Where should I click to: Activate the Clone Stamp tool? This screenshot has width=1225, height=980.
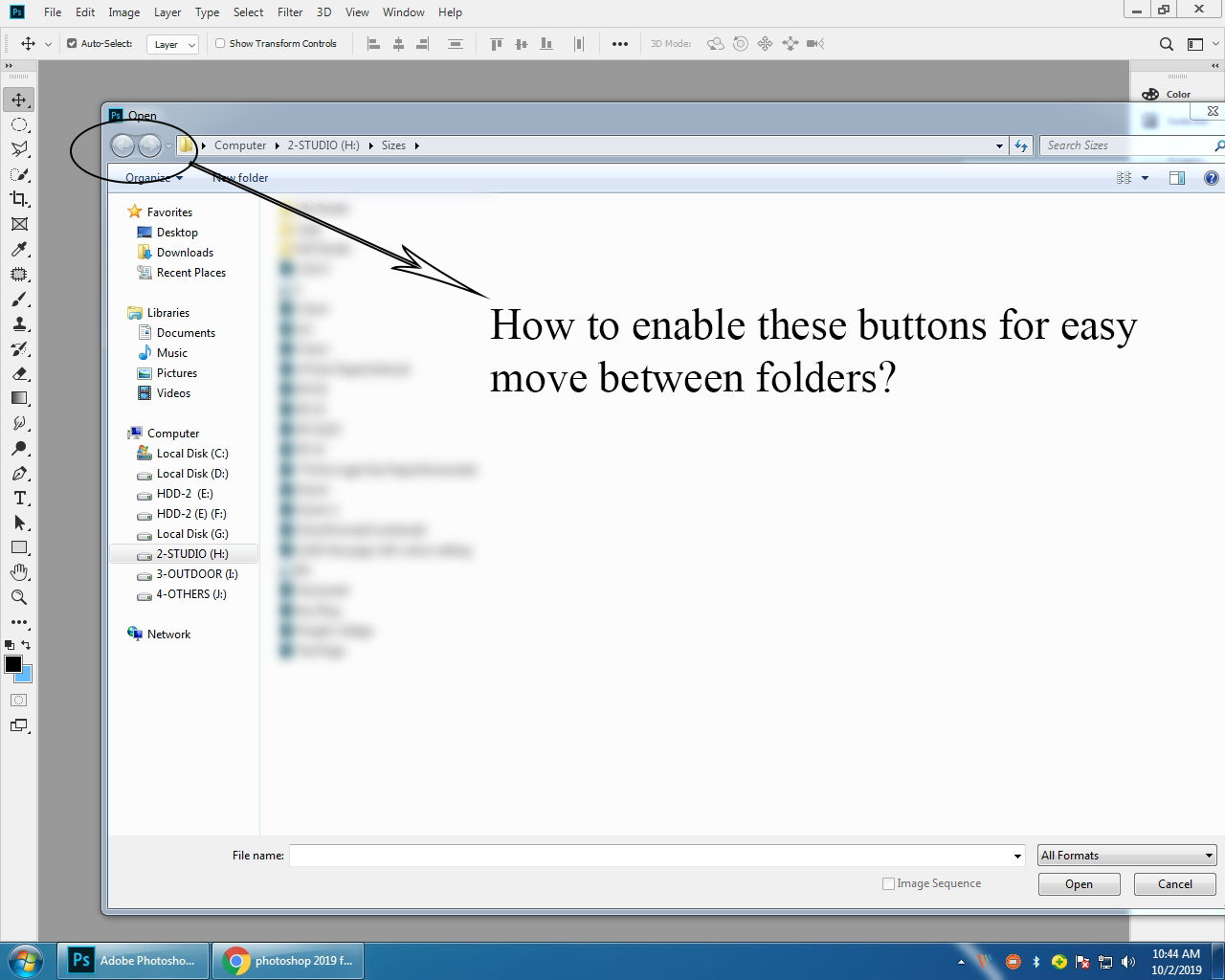pyautogui.click(x=19, y=323)
